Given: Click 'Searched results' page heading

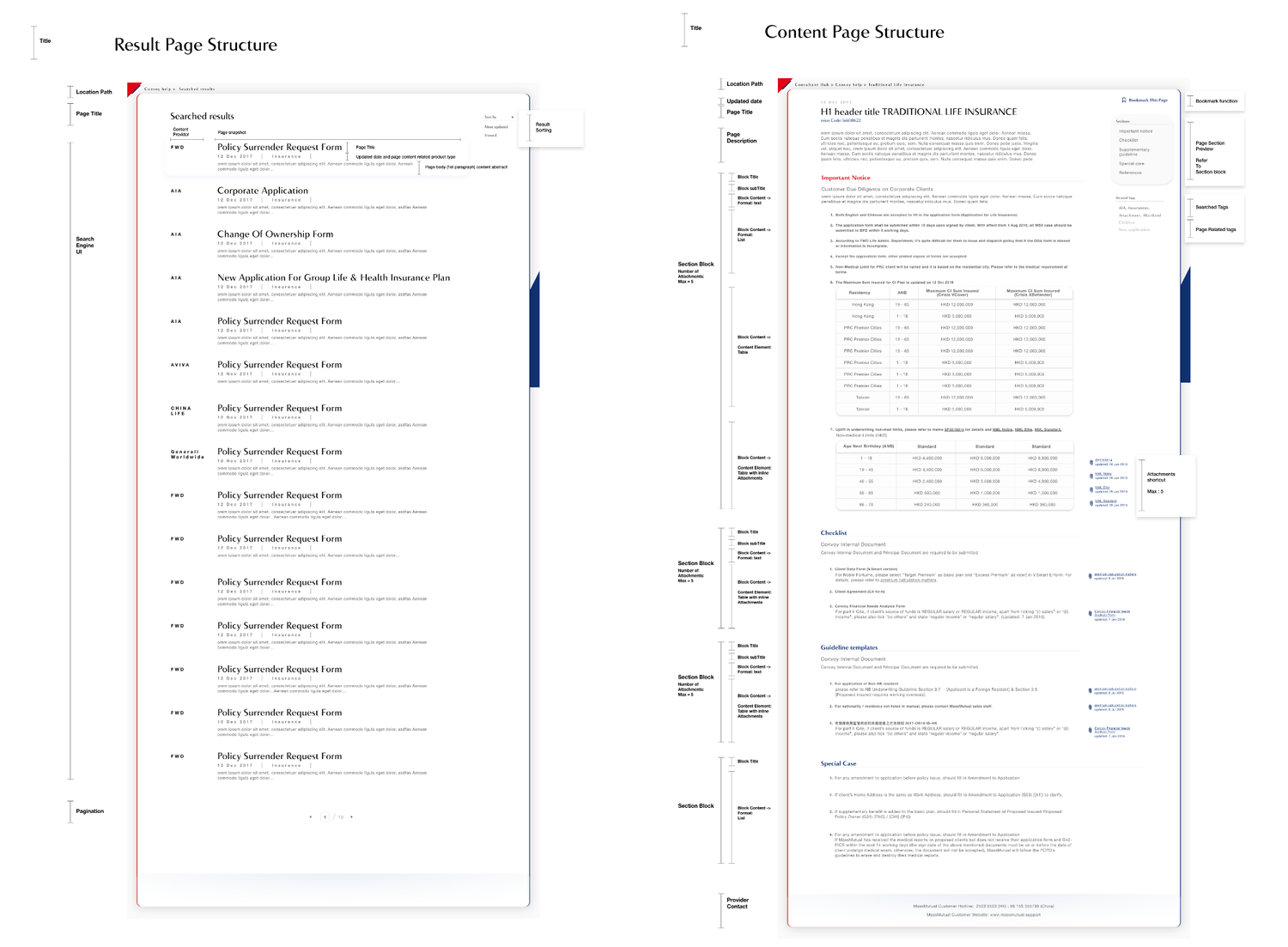Looking at the screenshot, I should tap(202, 116).
